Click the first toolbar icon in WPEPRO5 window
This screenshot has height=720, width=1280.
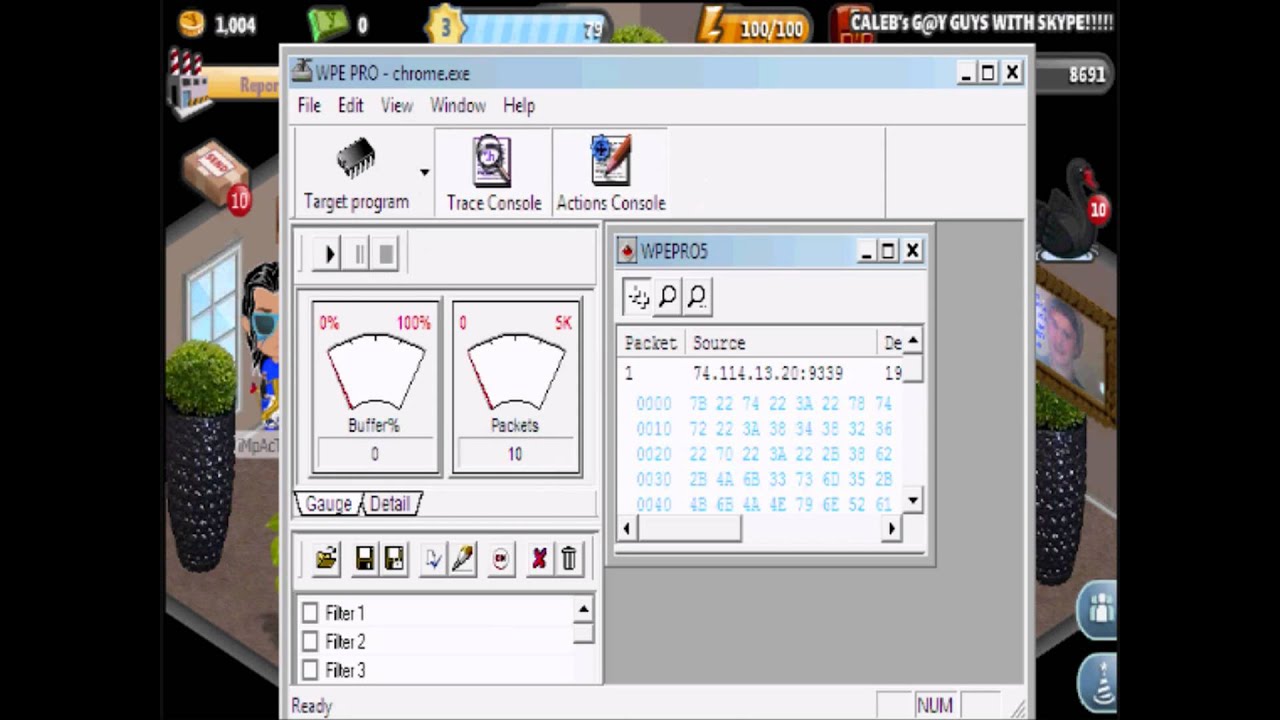coord(637,296)
